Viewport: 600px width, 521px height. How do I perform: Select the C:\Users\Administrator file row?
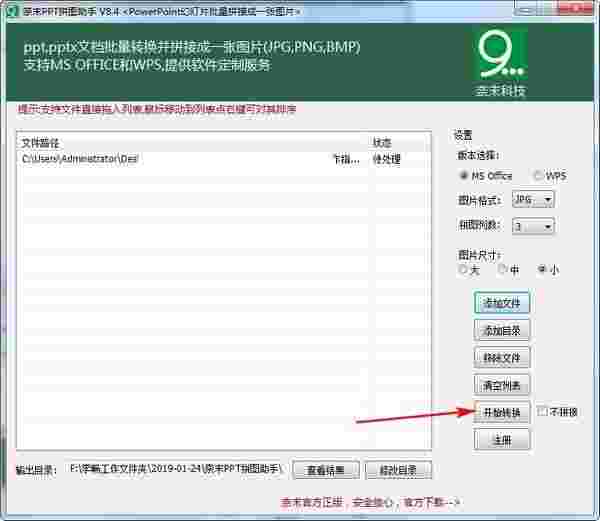tap(223, 159)
